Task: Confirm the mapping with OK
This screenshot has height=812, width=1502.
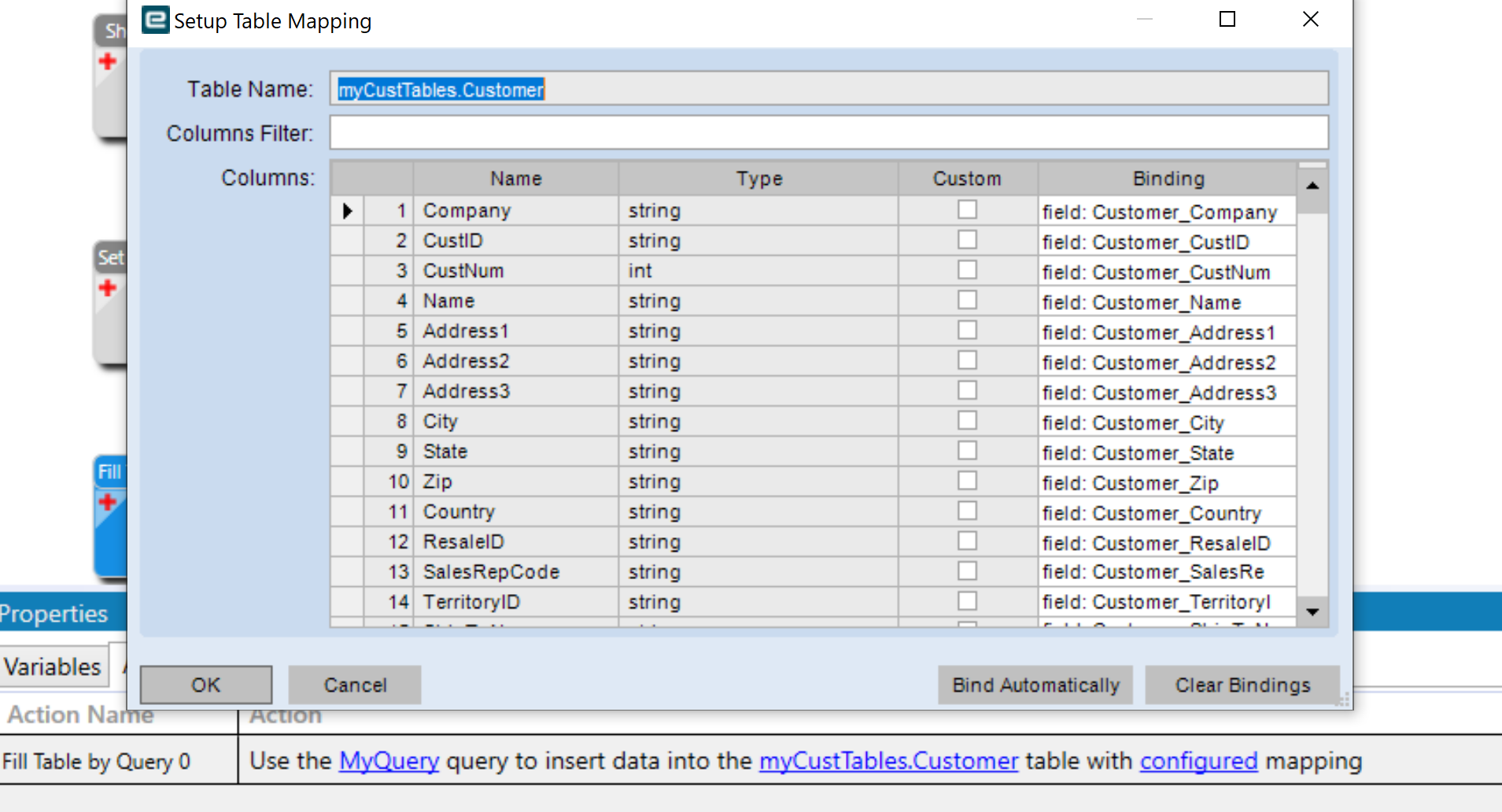Action: [205, 684]
